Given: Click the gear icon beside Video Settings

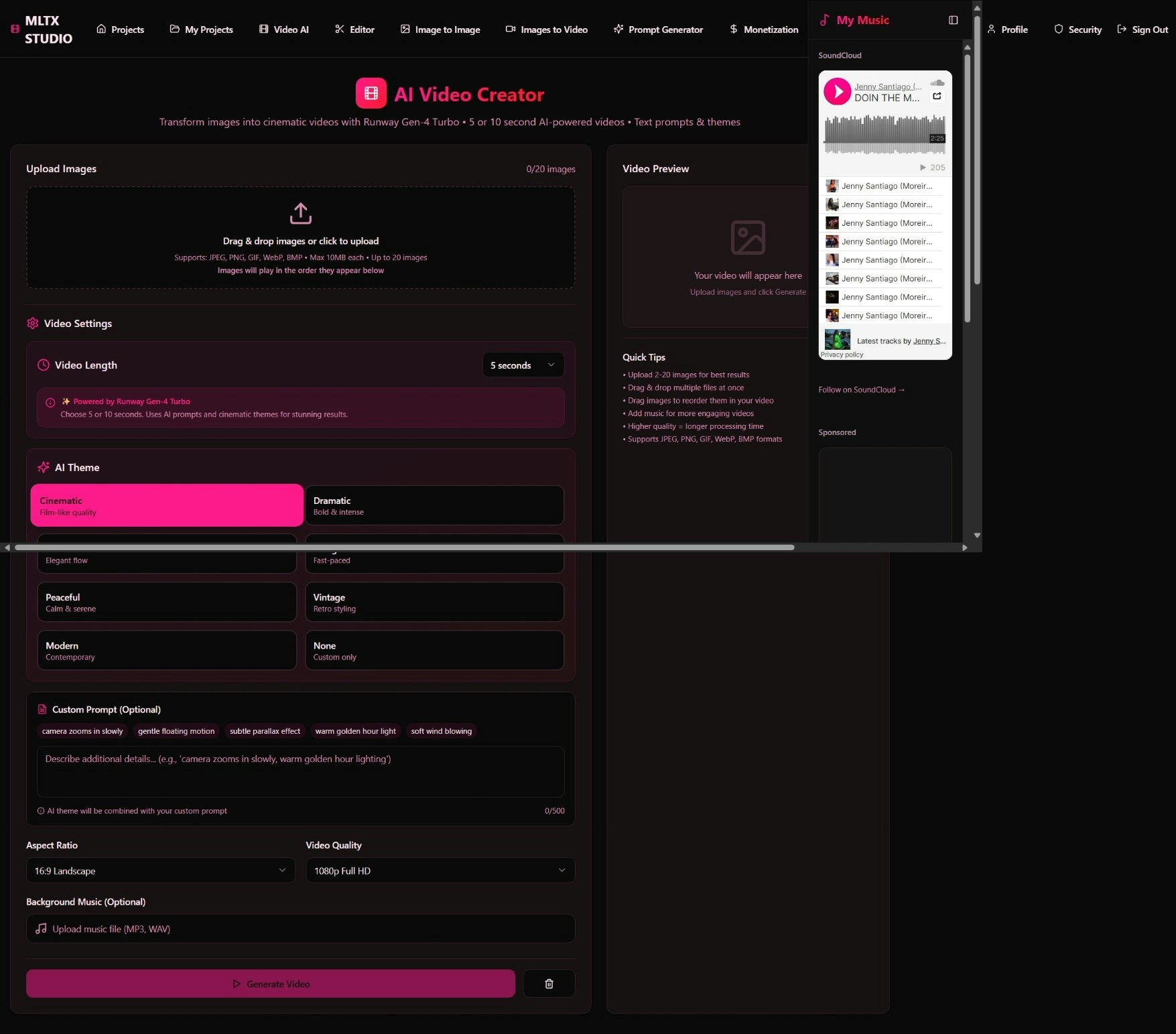Looking at the screenshot, I should click(x=32, y=324).
